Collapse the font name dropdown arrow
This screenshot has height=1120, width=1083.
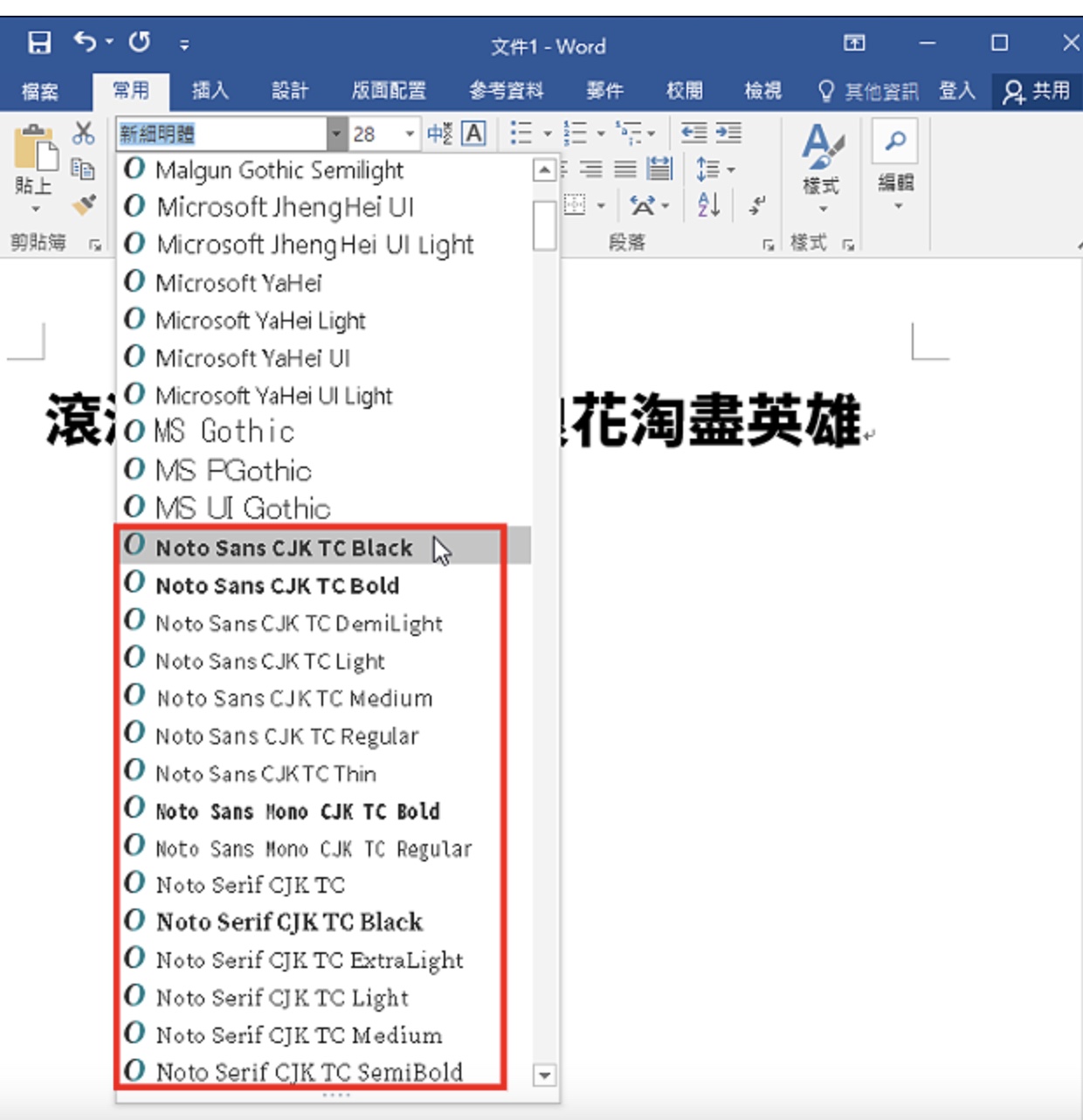pos(337,135)
